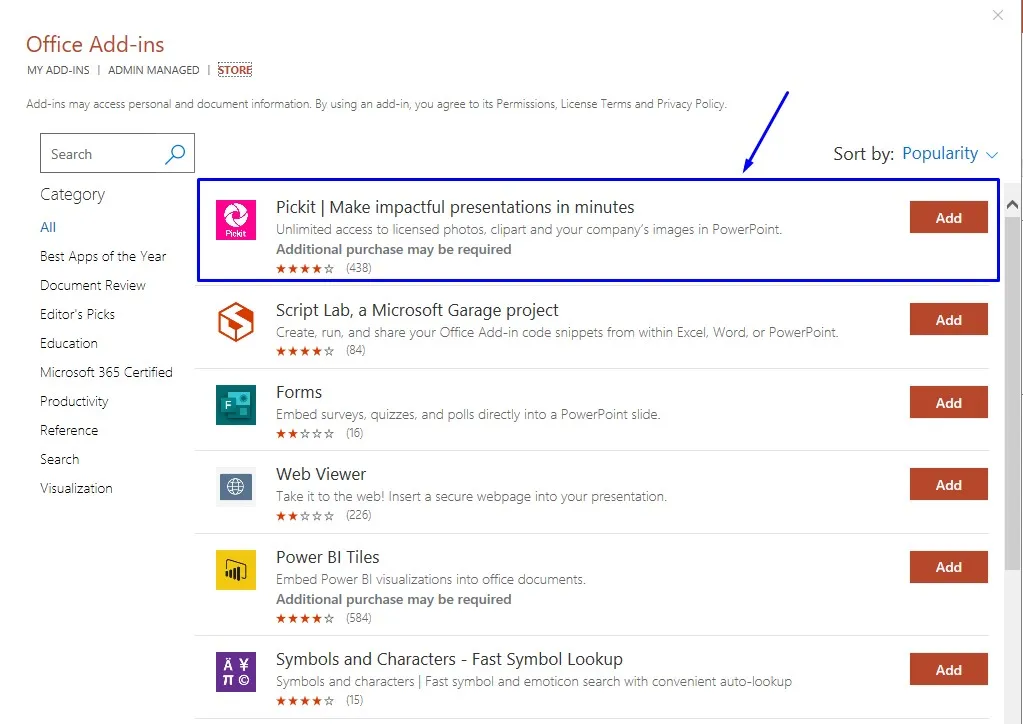Close the Office Add-ins dialog
Image resolution: width=1023 pixels, height=724 pixels.
[998, 15]
